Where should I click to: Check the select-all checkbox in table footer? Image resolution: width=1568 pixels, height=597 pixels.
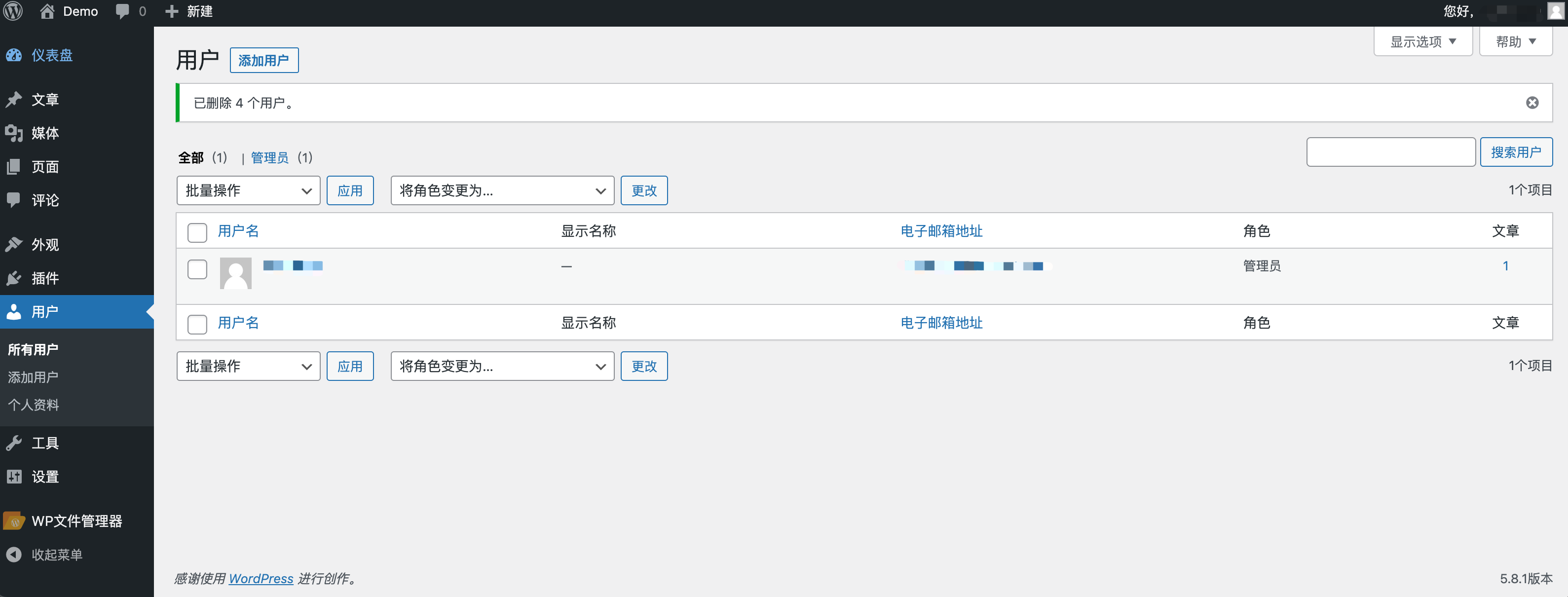196,325
